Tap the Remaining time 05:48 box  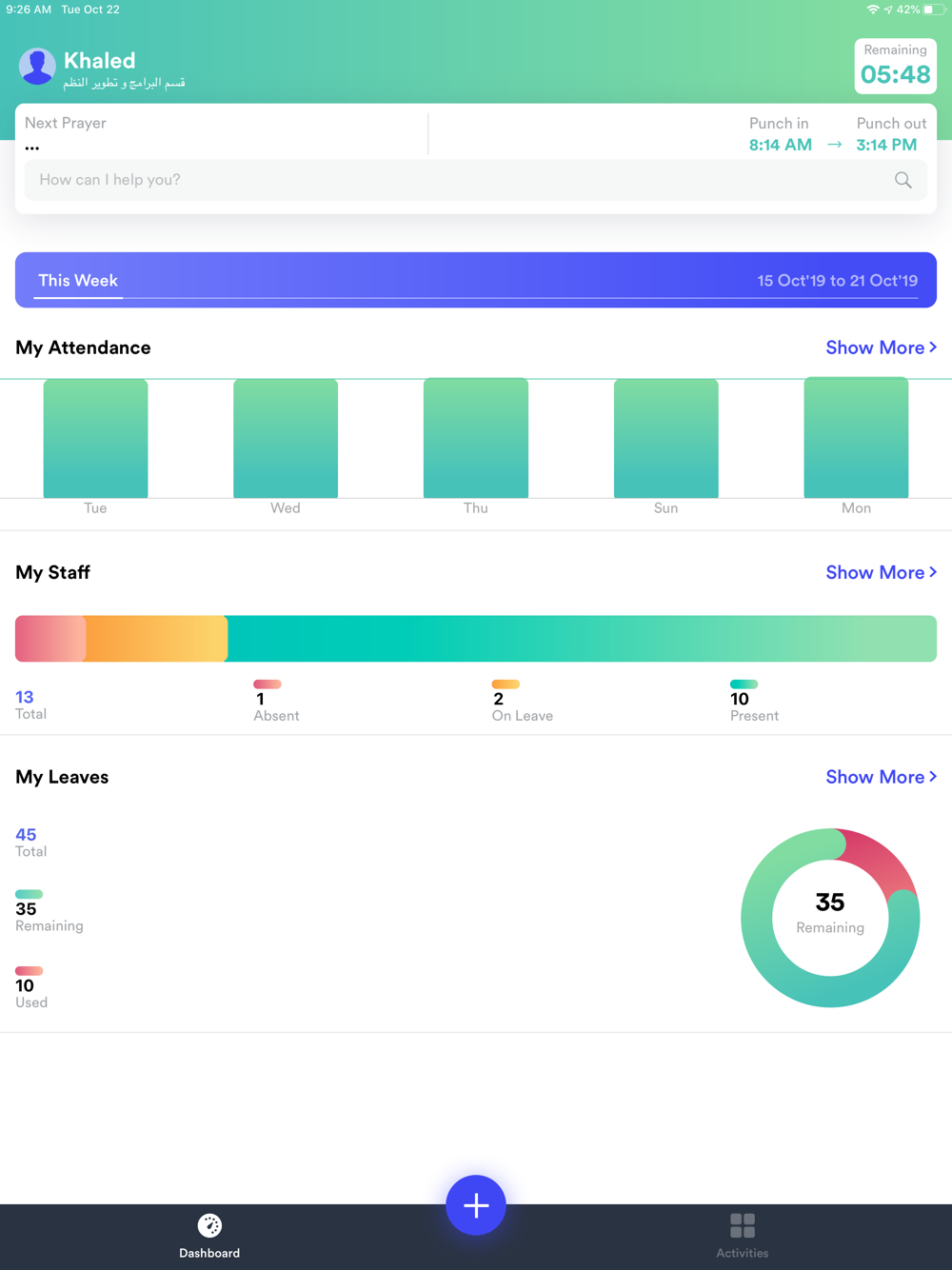895,66
